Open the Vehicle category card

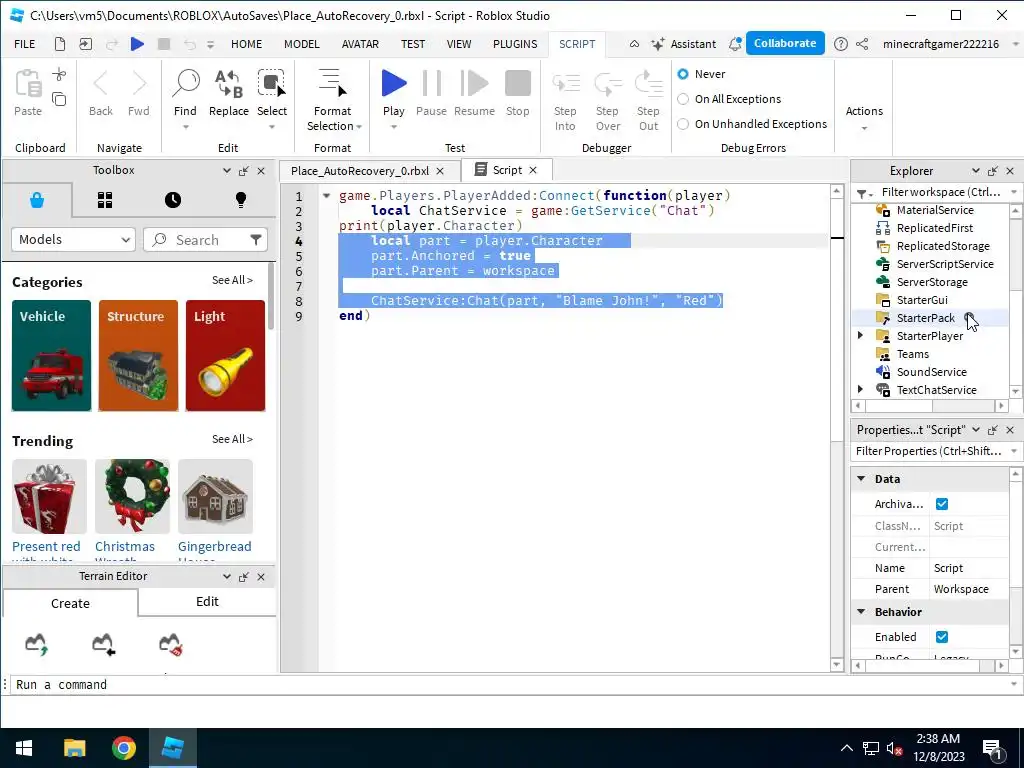point(52,355)
